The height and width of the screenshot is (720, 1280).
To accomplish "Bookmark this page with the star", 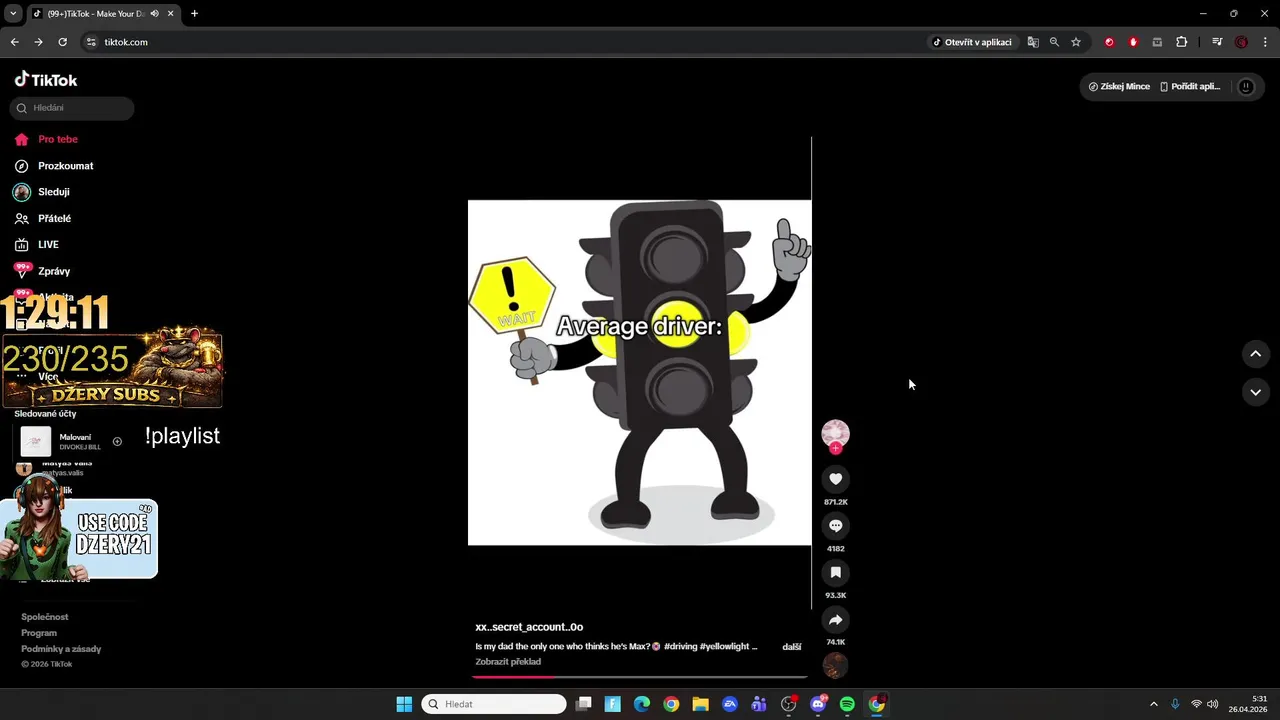I will point(1076,42).
